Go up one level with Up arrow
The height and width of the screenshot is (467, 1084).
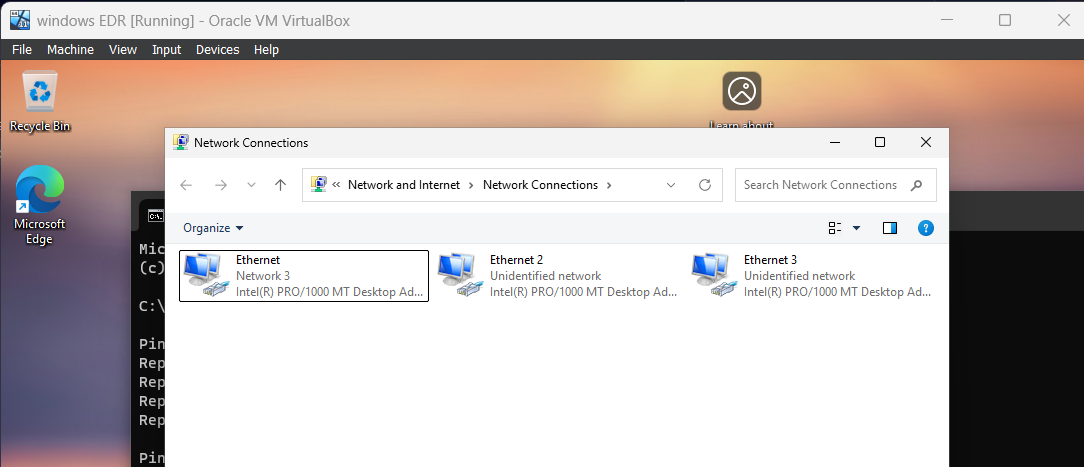[281, 185]
